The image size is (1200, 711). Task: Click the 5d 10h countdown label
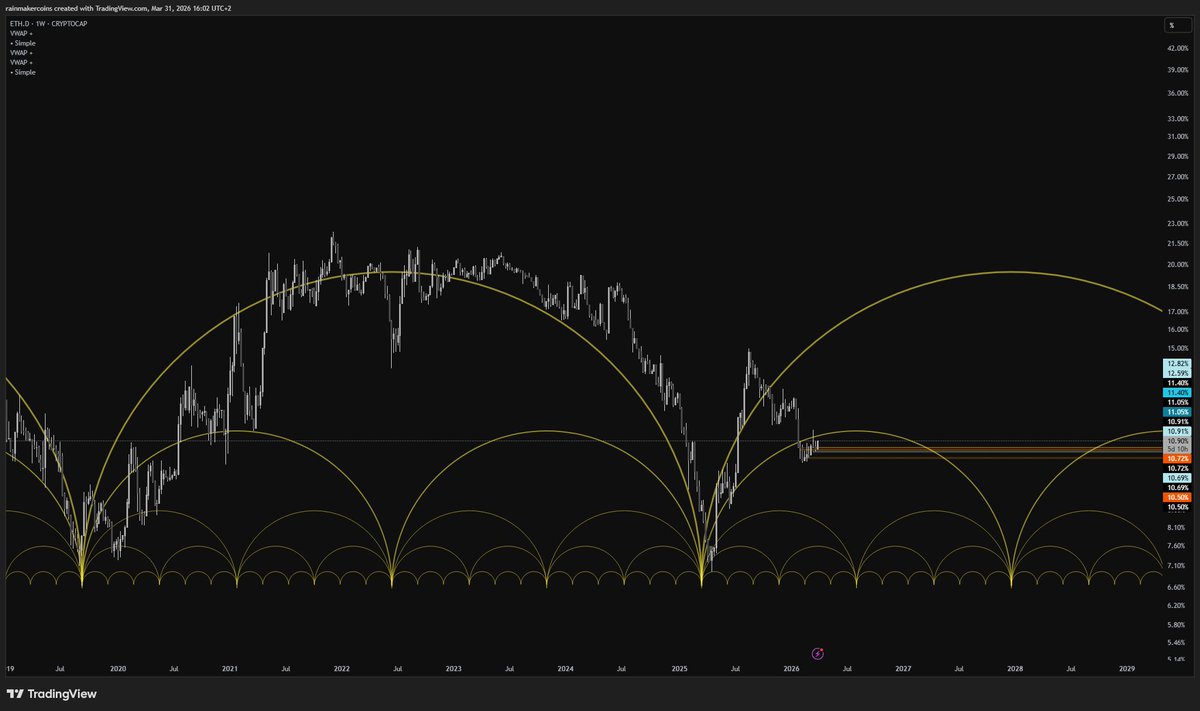point(1178,449)
